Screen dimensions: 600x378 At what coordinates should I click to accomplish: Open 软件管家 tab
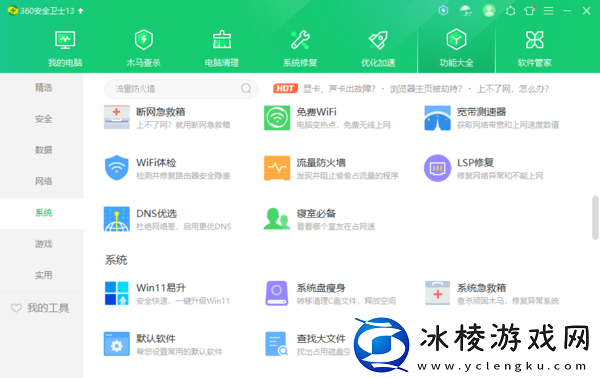(x=535, y=49)
